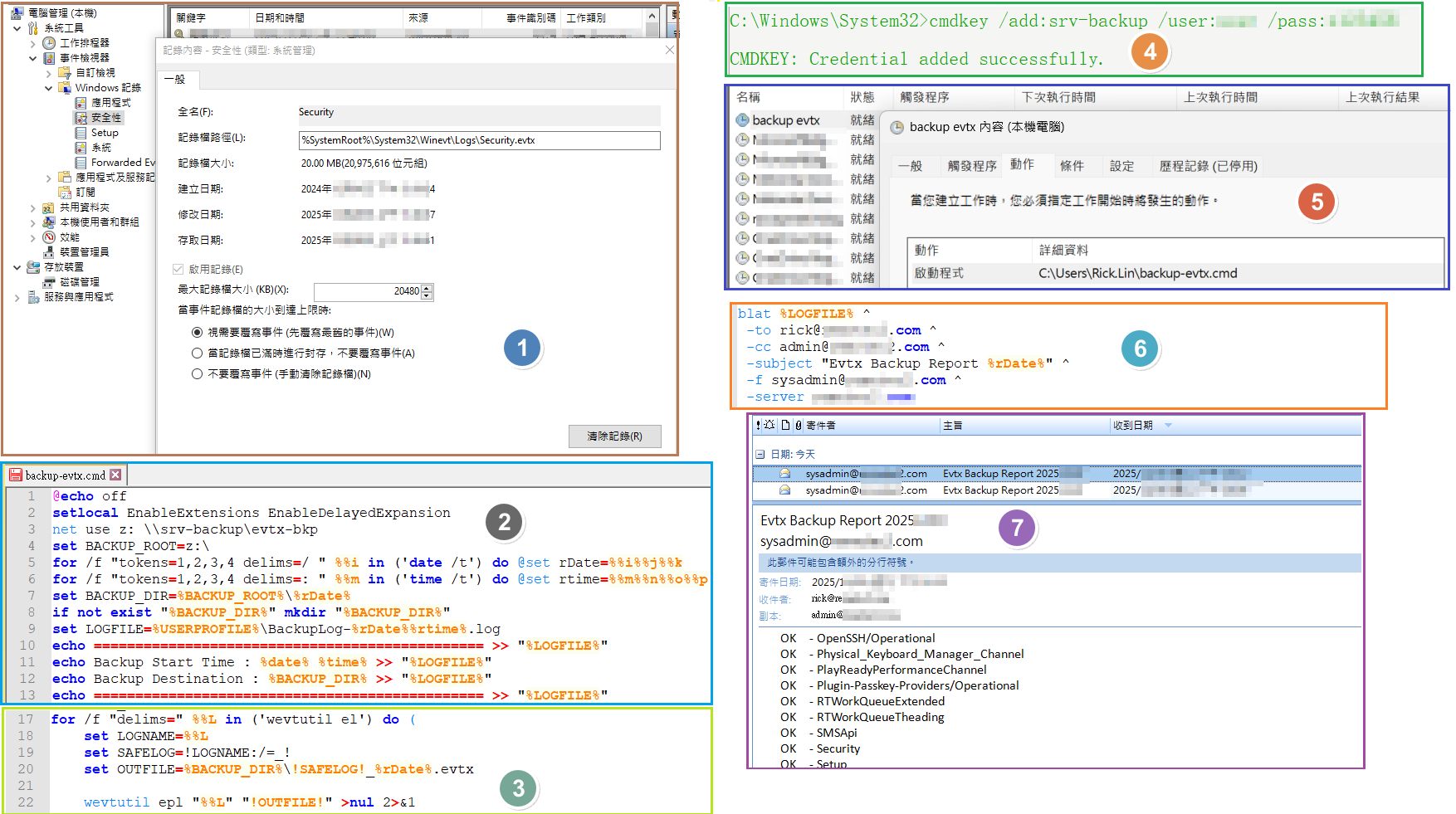Select the 安全性 log icon in tree
The width and height of the screenshot is (1456, 814).
coord(81,118)
